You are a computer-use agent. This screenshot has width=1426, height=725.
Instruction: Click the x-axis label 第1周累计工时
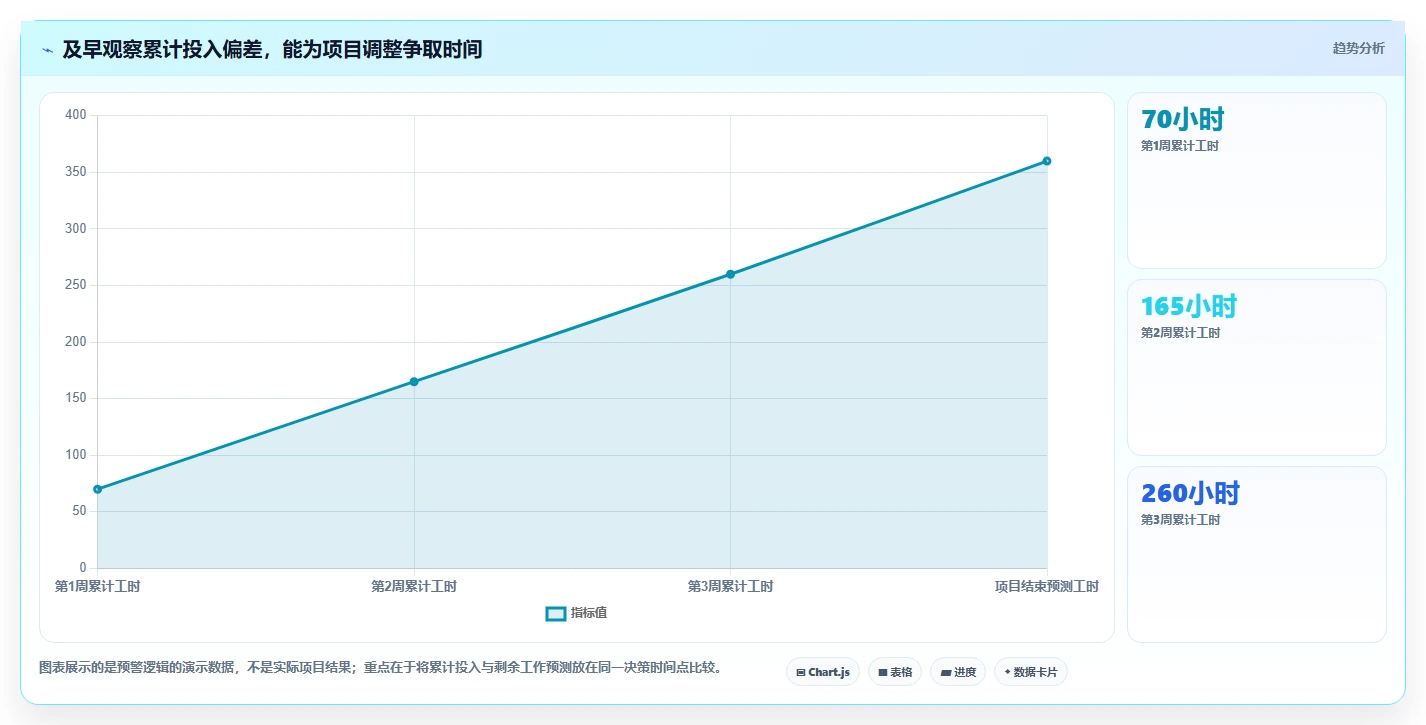click(98, 587)
